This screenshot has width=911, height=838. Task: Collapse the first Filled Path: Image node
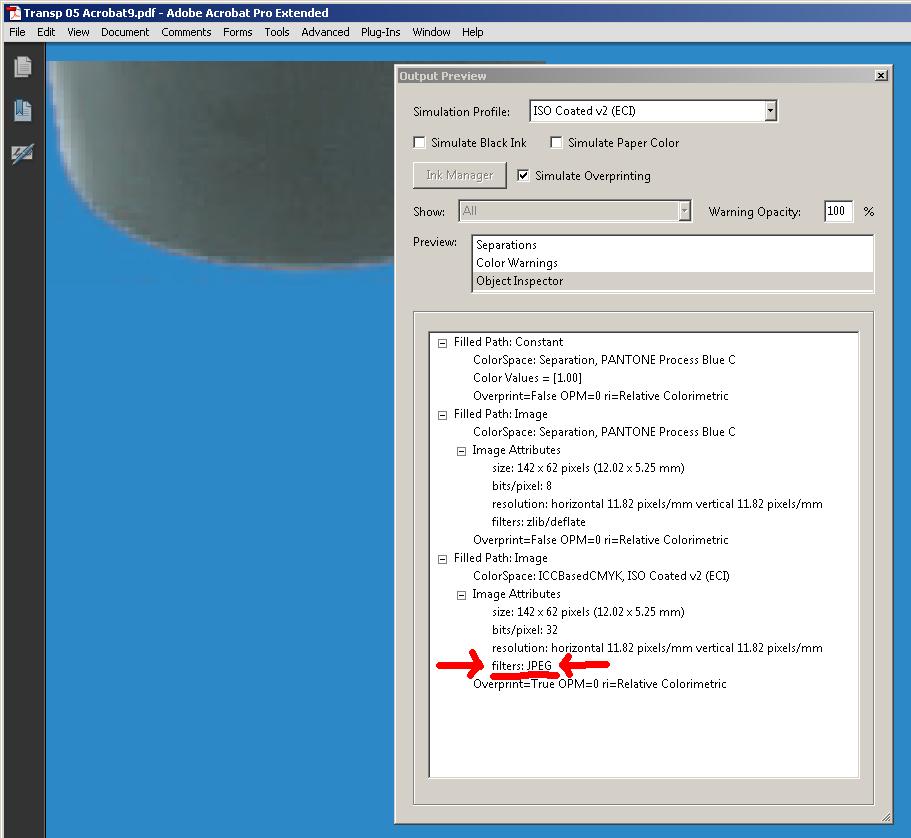(x=442, y=415)
